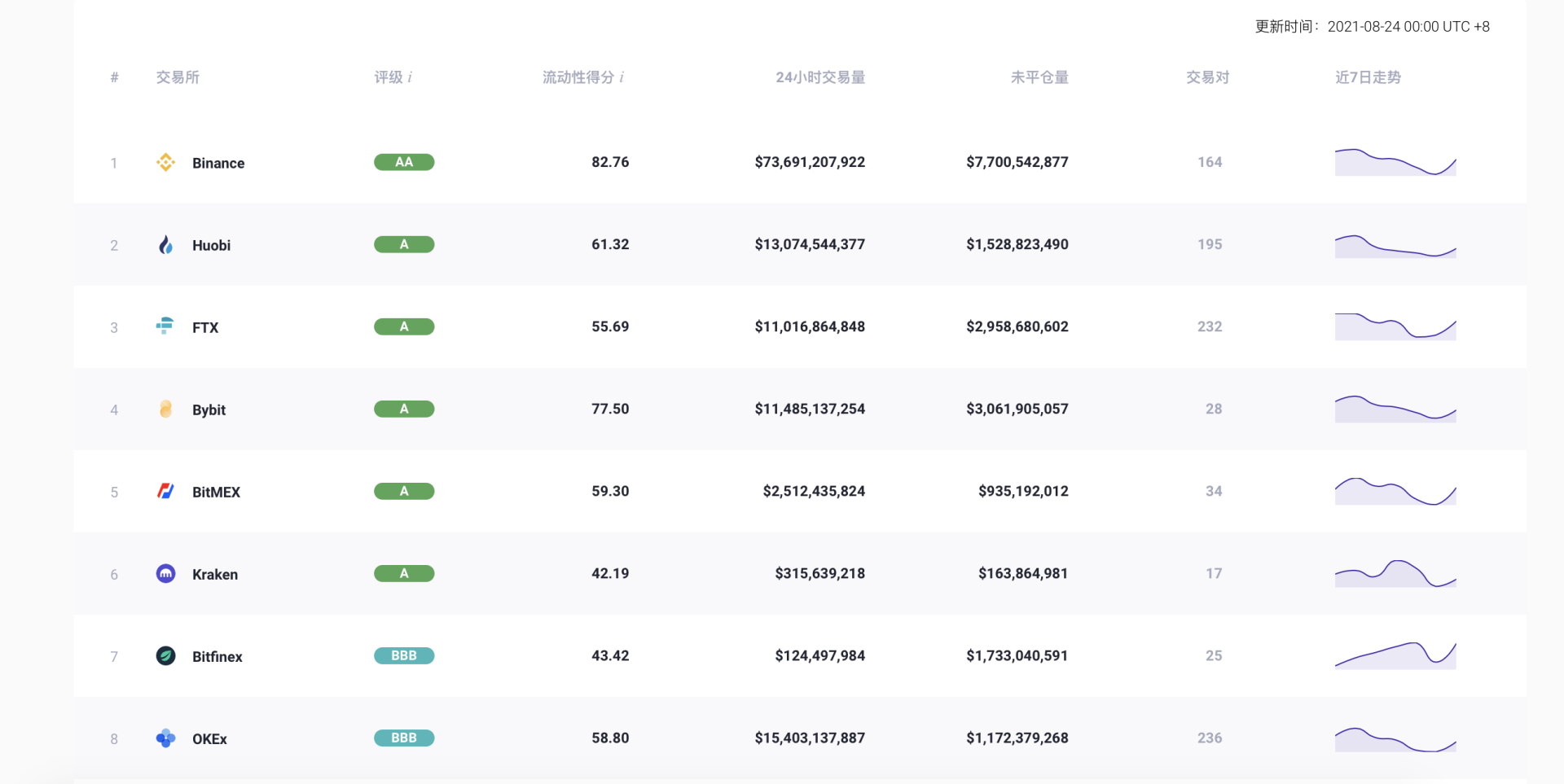This screenshot has width=1564, height=784.
Task: Click the info icon next to 评级
Action: [410, 77]
